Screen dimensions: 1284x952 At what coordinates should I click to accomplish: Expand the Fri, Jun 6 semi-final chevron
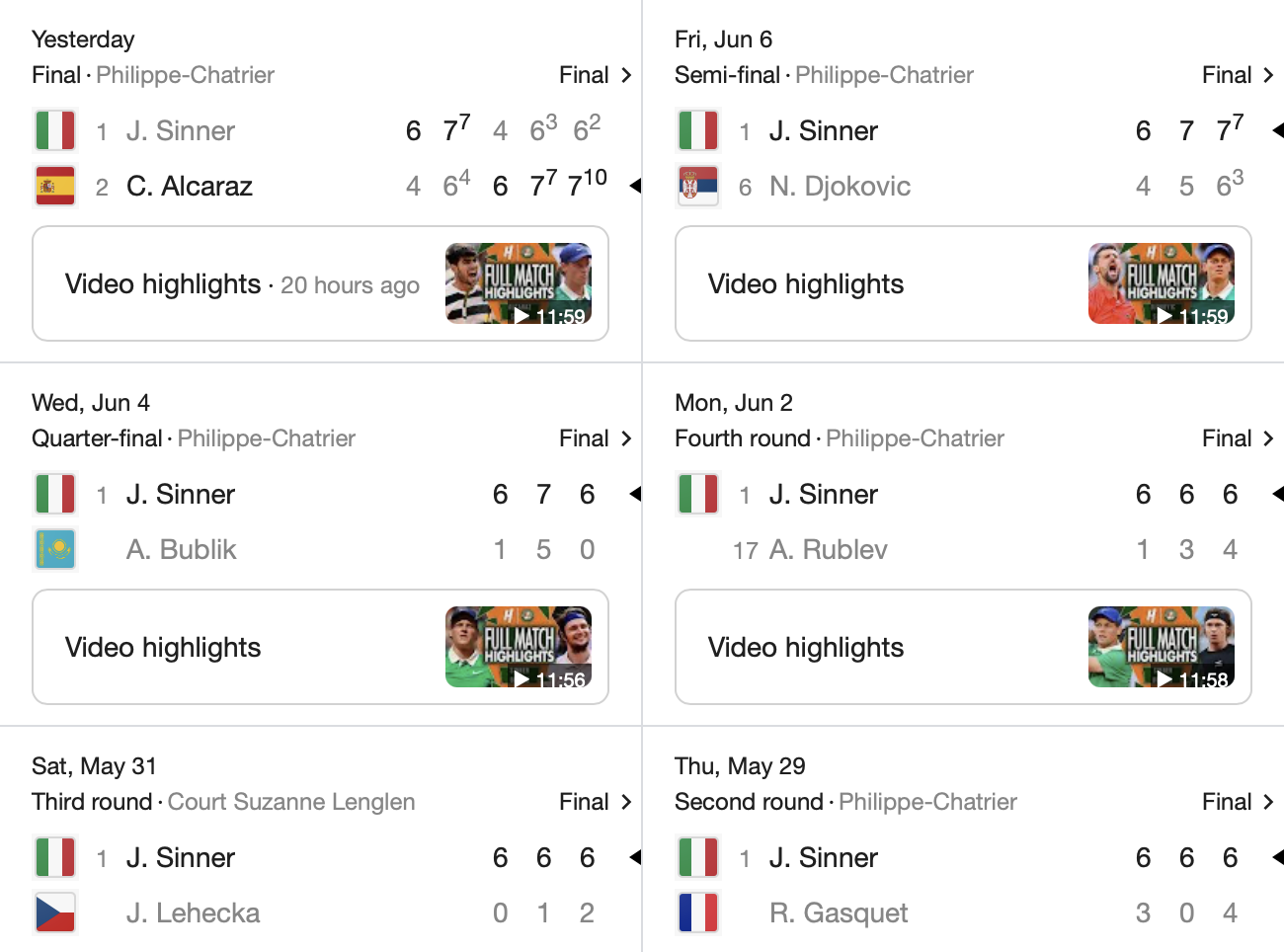pyautogui.click(x=1269, y=75)
